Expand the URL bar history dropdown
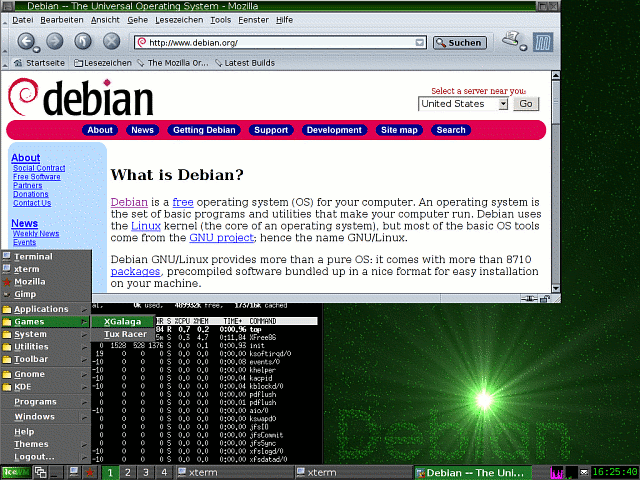Viewport: 640px width, 480px height. [x=421, y=43]
